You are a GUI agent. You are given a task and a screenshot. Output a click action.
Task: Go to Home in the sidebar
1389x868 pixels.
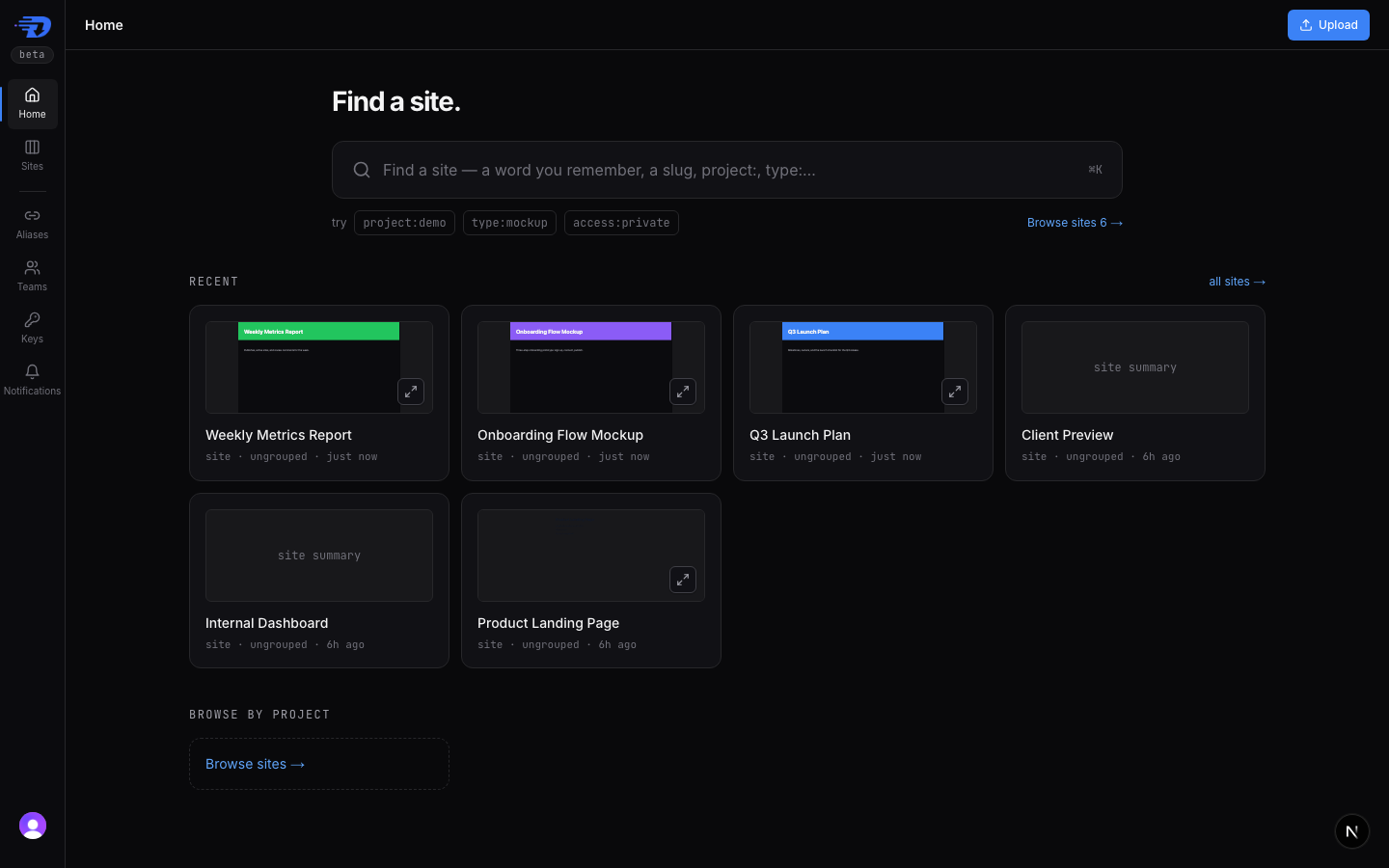click(32, 103)
